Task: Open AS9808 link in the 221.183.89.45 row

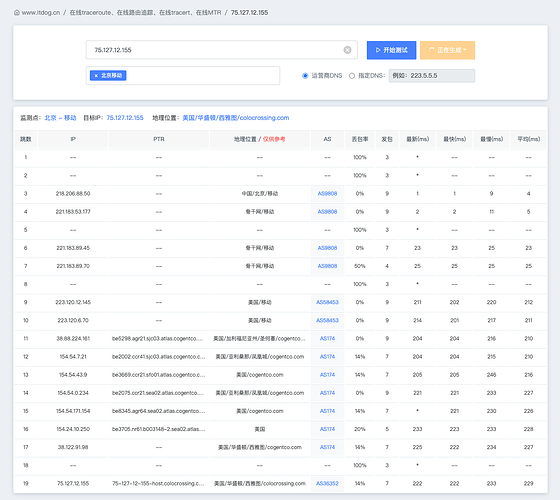Action: pyautogui.click(x=327, y=248)
